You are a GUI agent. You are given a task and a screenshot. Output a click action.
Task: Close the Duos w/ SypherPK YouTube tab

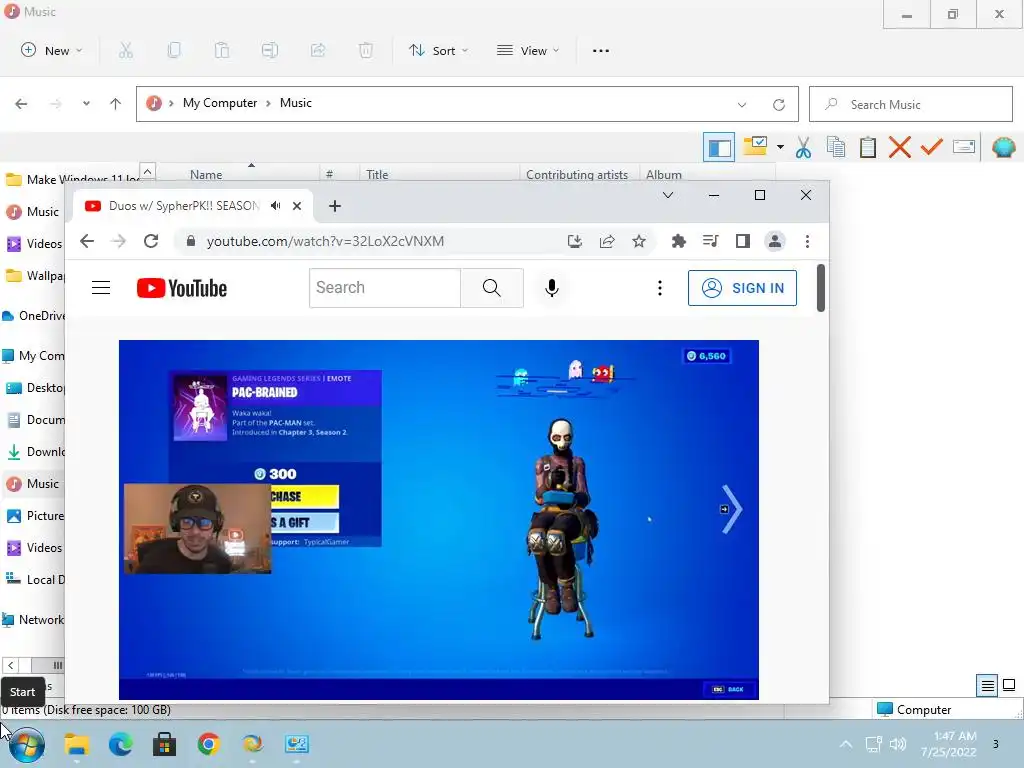(x=296, y=206)
